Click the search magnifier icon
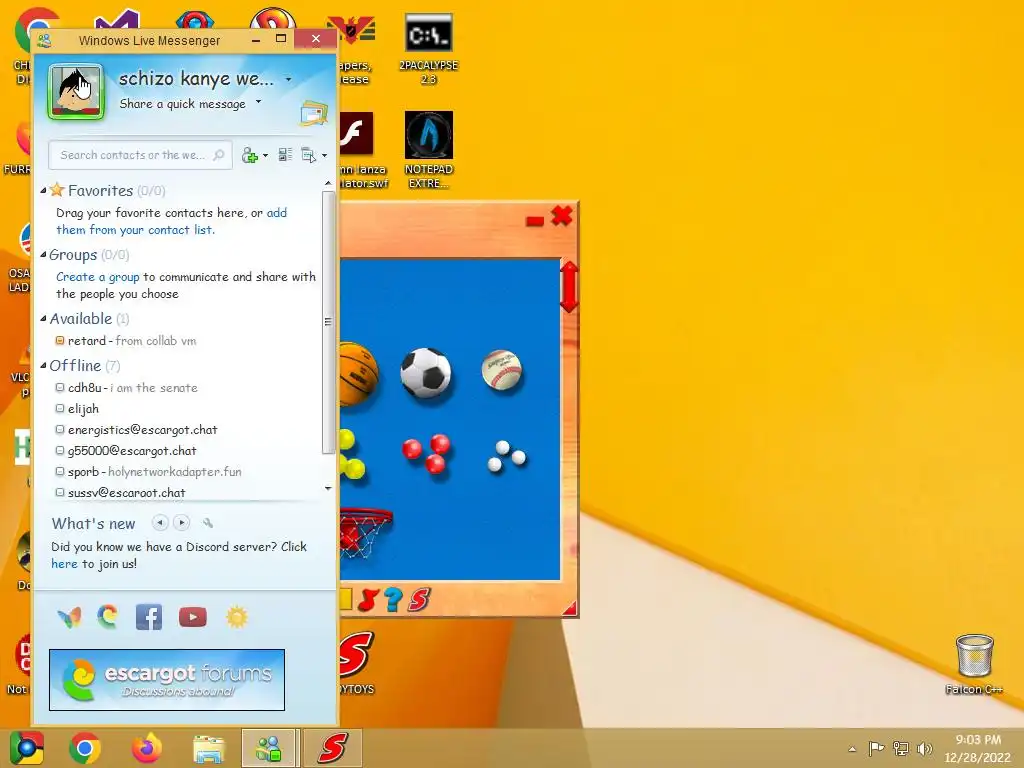Image resolution: width=1024 pixels, height=768 pixels. pyautogui.click(x=219, y=155)
